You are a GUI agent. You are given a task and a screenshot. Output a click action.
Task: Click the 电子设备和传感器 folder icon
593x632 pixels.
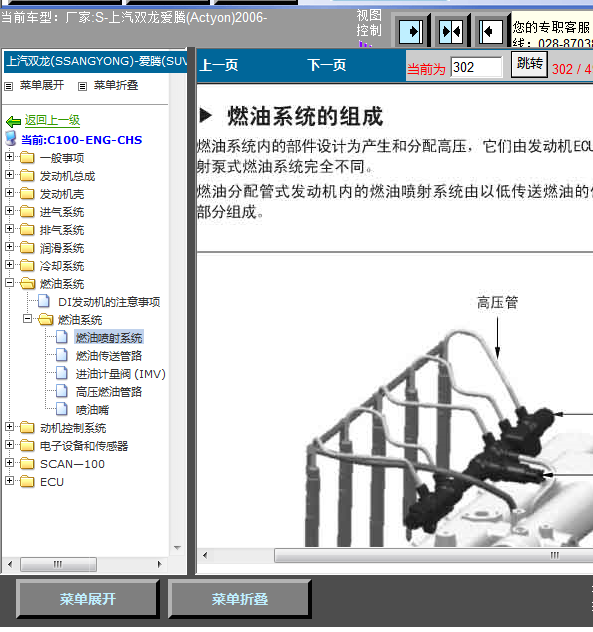pos(27,445)
